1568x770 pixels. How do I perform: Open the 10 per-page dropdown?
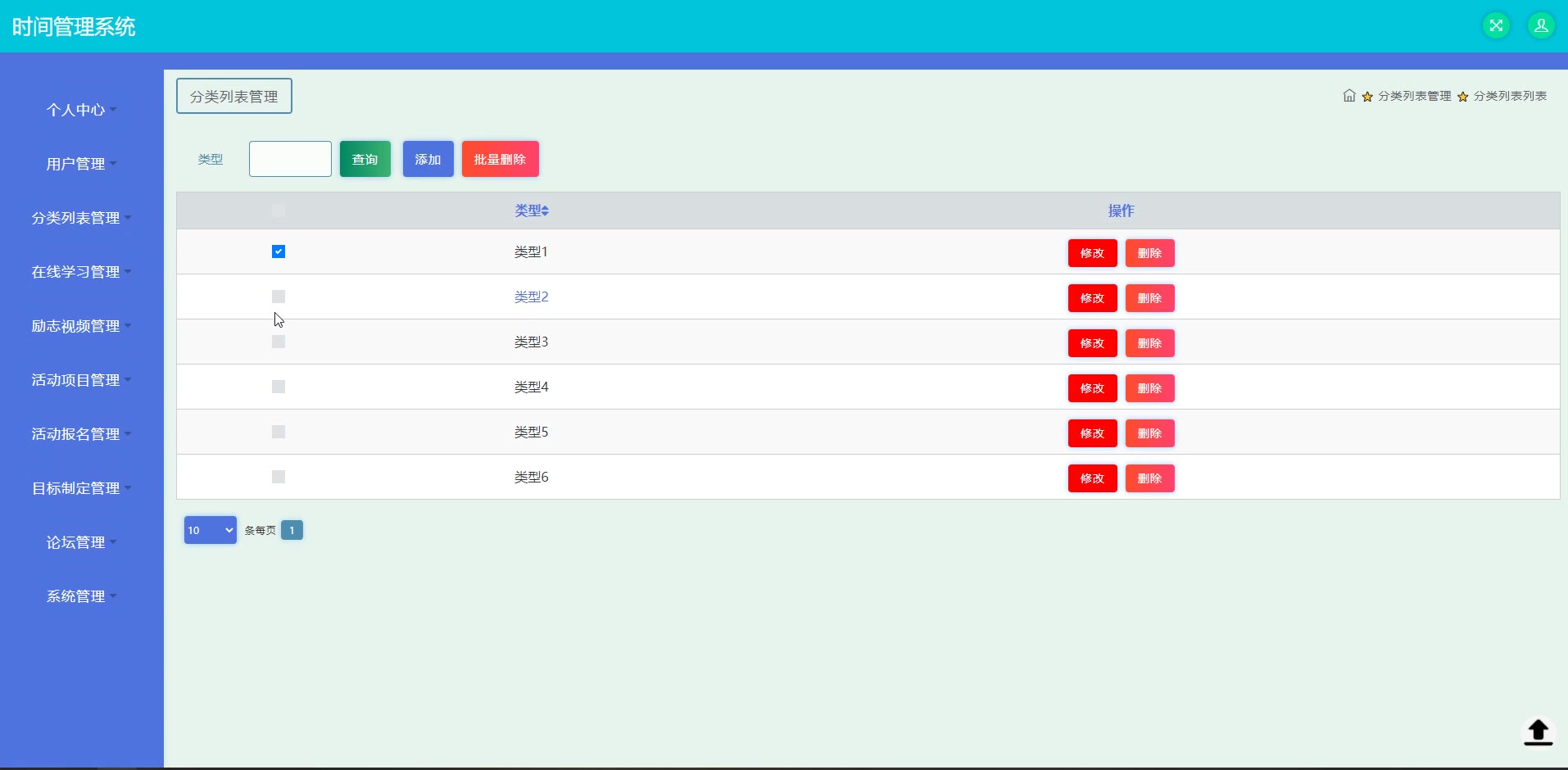[211, 530]
